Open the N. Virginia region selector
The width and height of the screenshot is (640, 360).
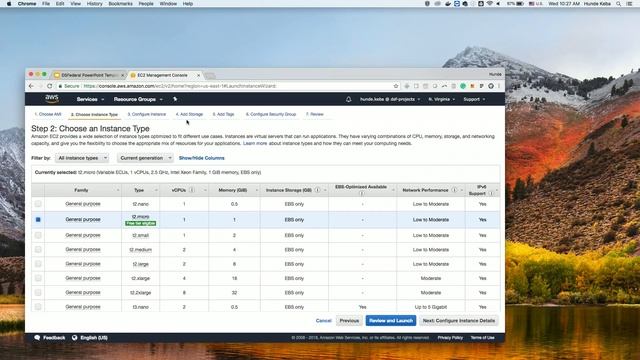(x=442, y=99)
